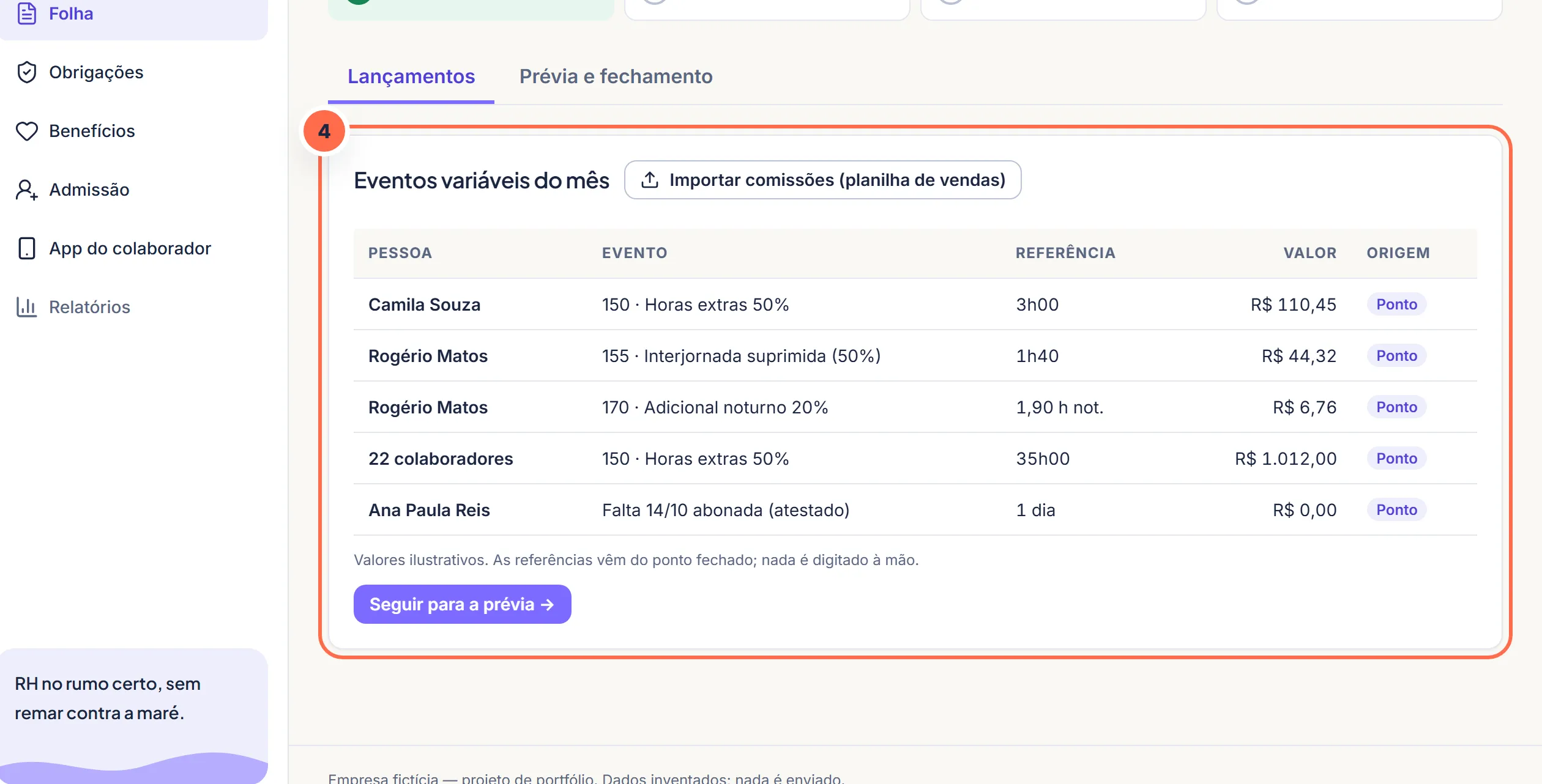
Task: Select the 22 colaboradores row
Action: tap(915, 459)
